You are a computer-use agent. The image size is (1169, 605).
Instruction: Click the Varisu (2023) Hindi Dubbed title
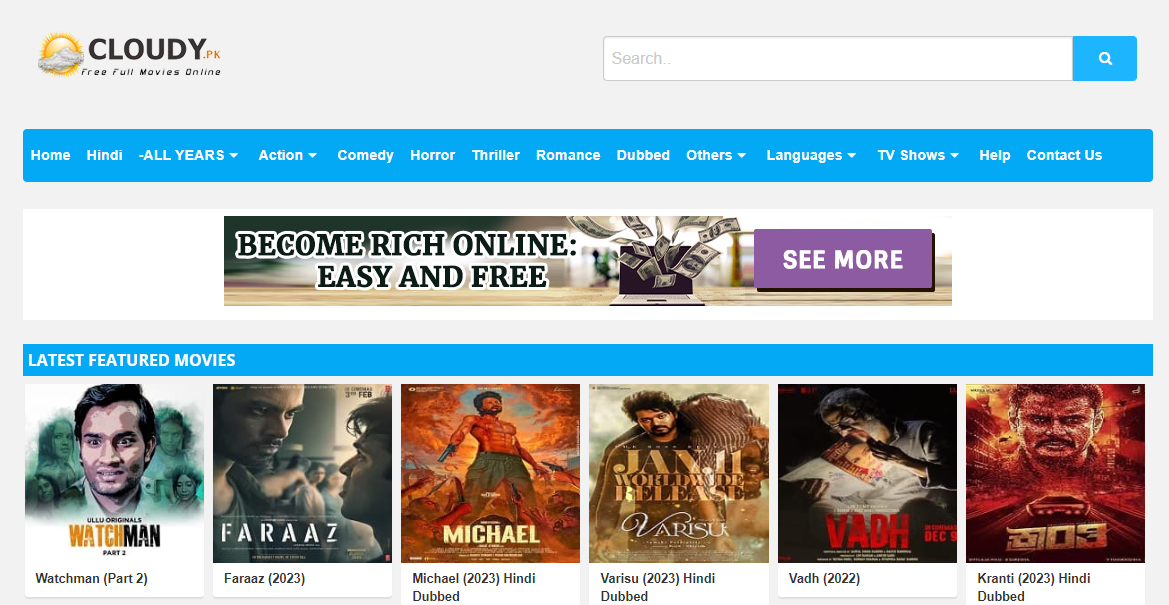tap(658, 587)
